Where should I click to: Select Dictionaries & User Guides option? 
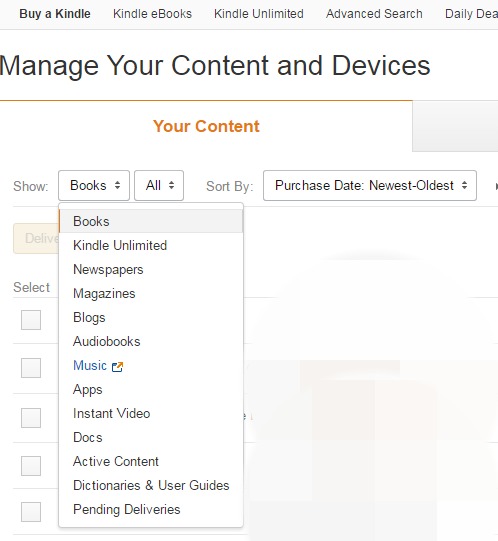[x=151, y=485]
